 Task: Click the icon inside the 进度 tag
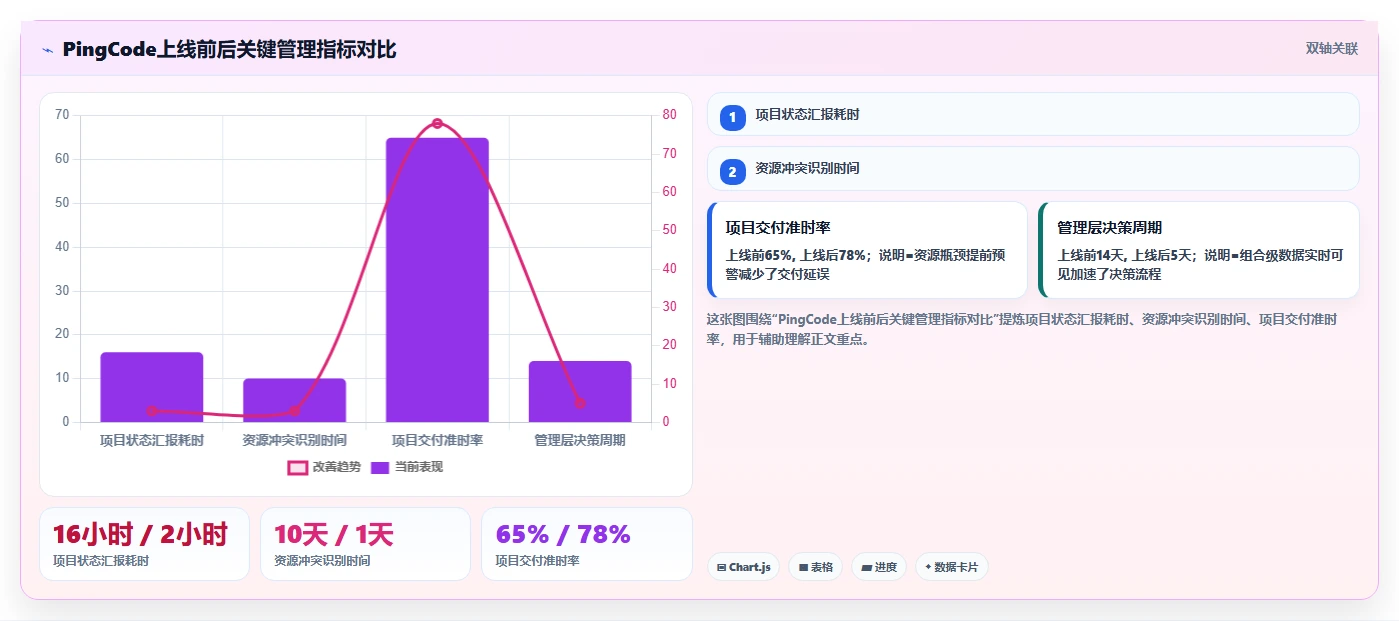pyautogui.click(x=866, y=568)
